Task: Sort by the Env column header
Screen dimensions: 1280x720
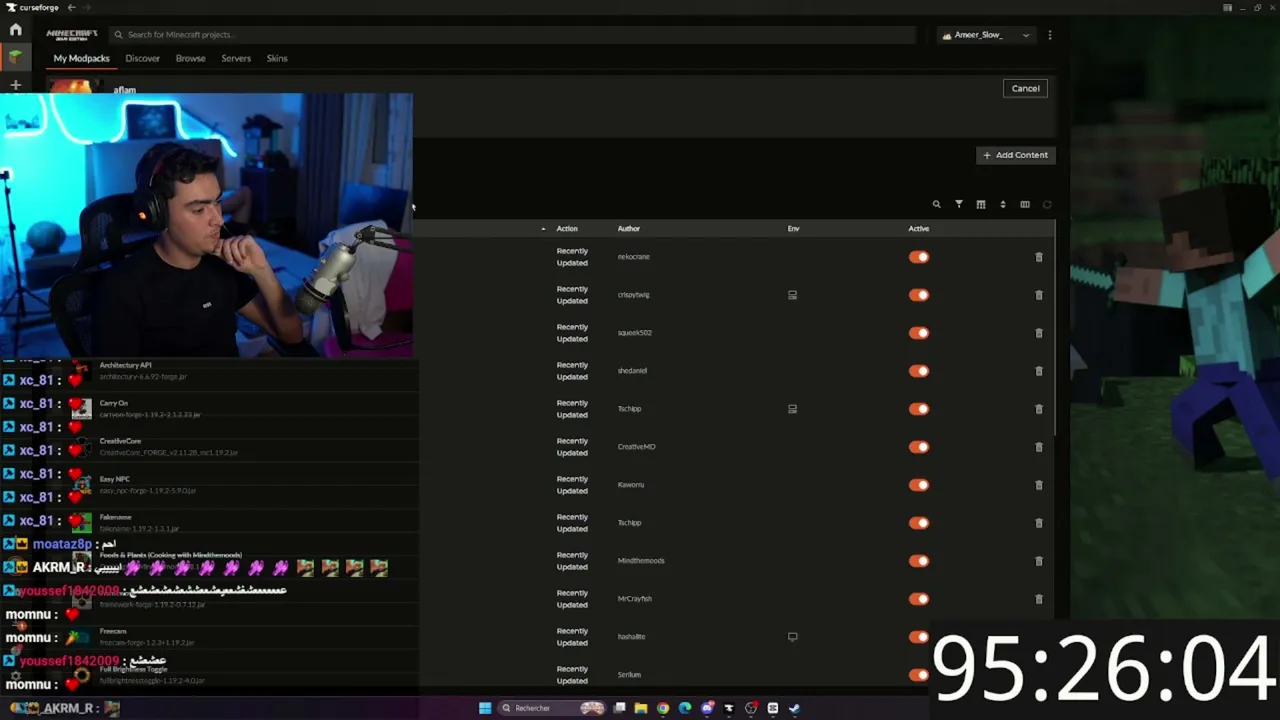Action: click(x=793, y=229)
